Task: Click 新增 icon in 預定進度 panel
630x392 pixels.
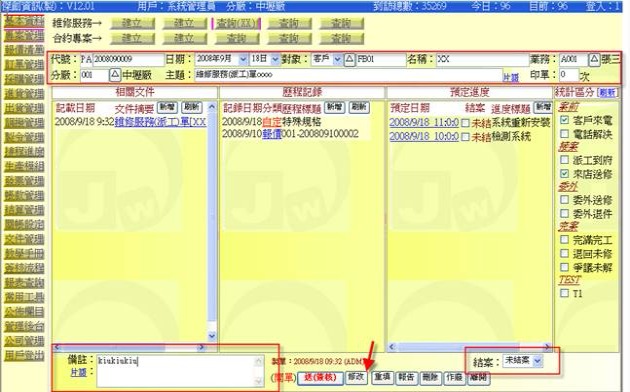Action: (543, 107)
